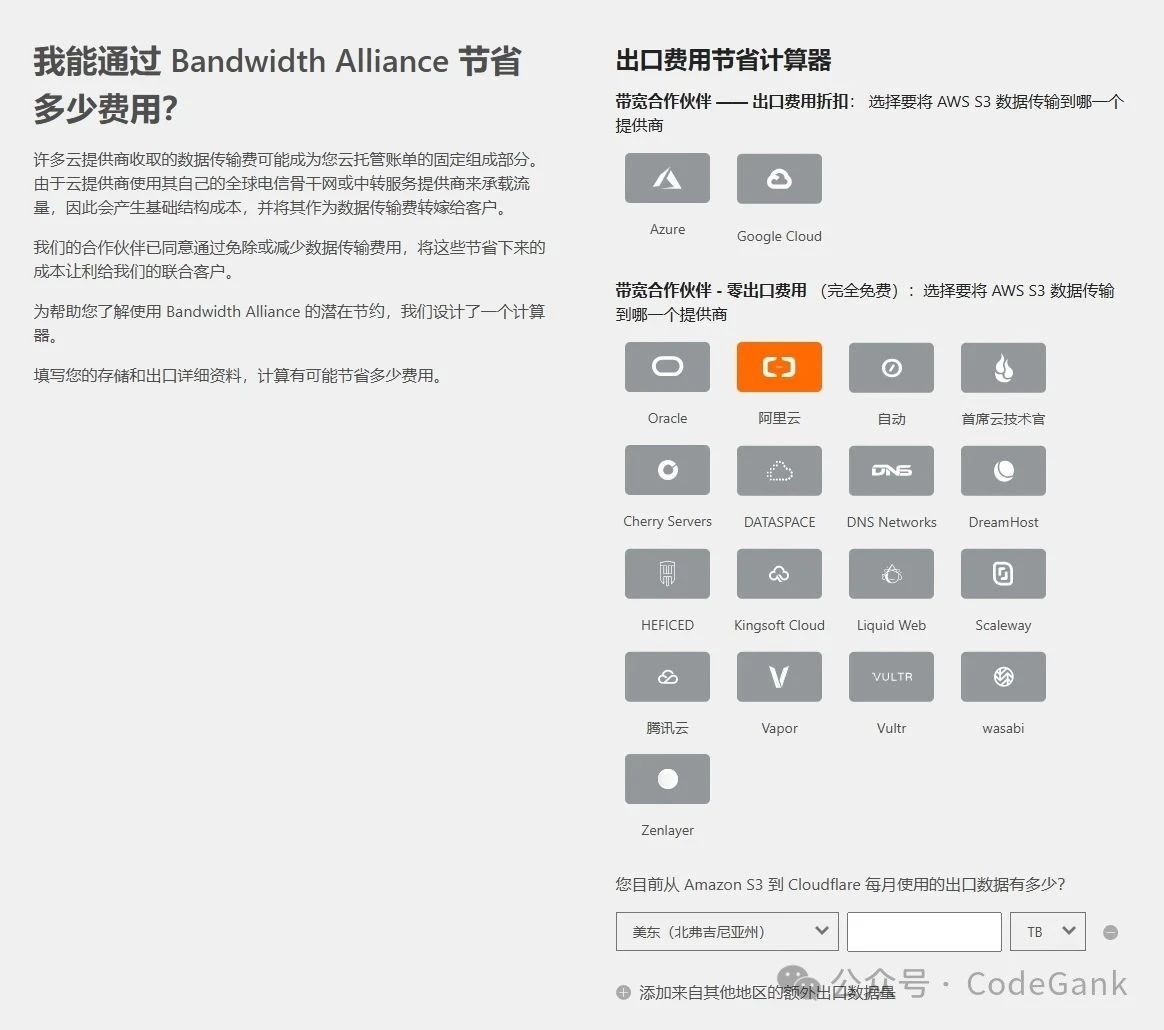Open the 美东（北弗吉尼亚州）region dropdown
The height and width of the screenshot is (1030, 1164).
[x=728, y=932]
